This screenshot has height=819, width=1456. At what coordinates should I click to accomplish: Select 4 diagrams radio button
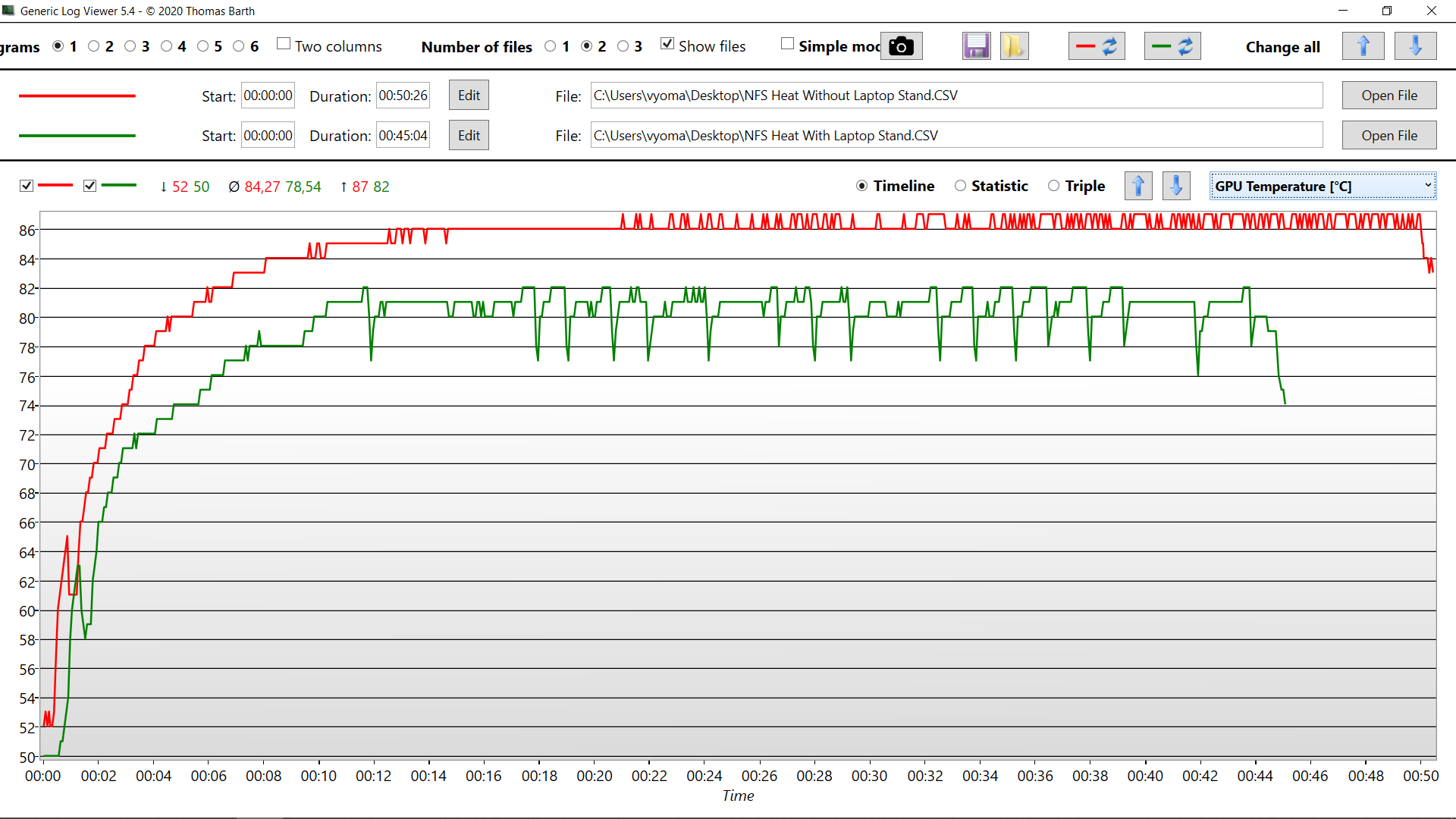pyautogui.click(x=167, y=46)
